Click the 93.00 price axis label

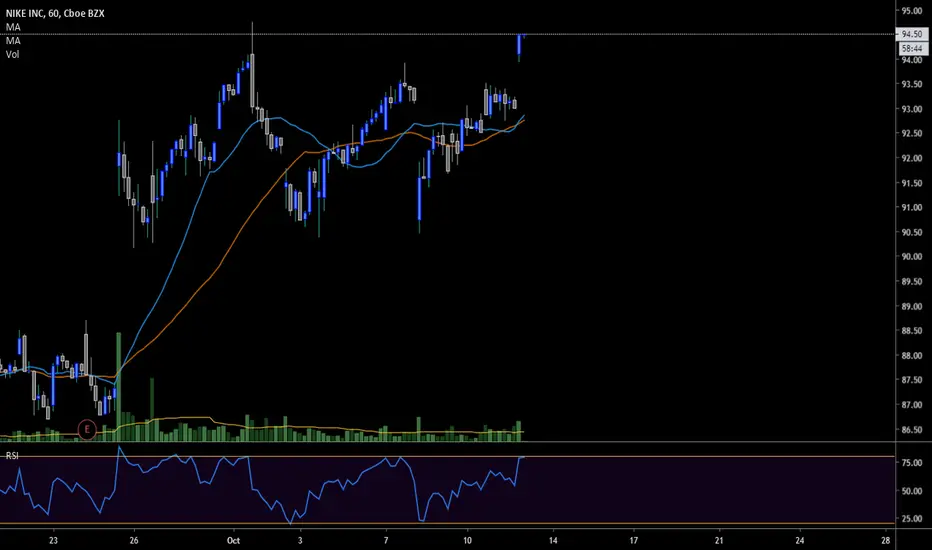tap(912, 109)
